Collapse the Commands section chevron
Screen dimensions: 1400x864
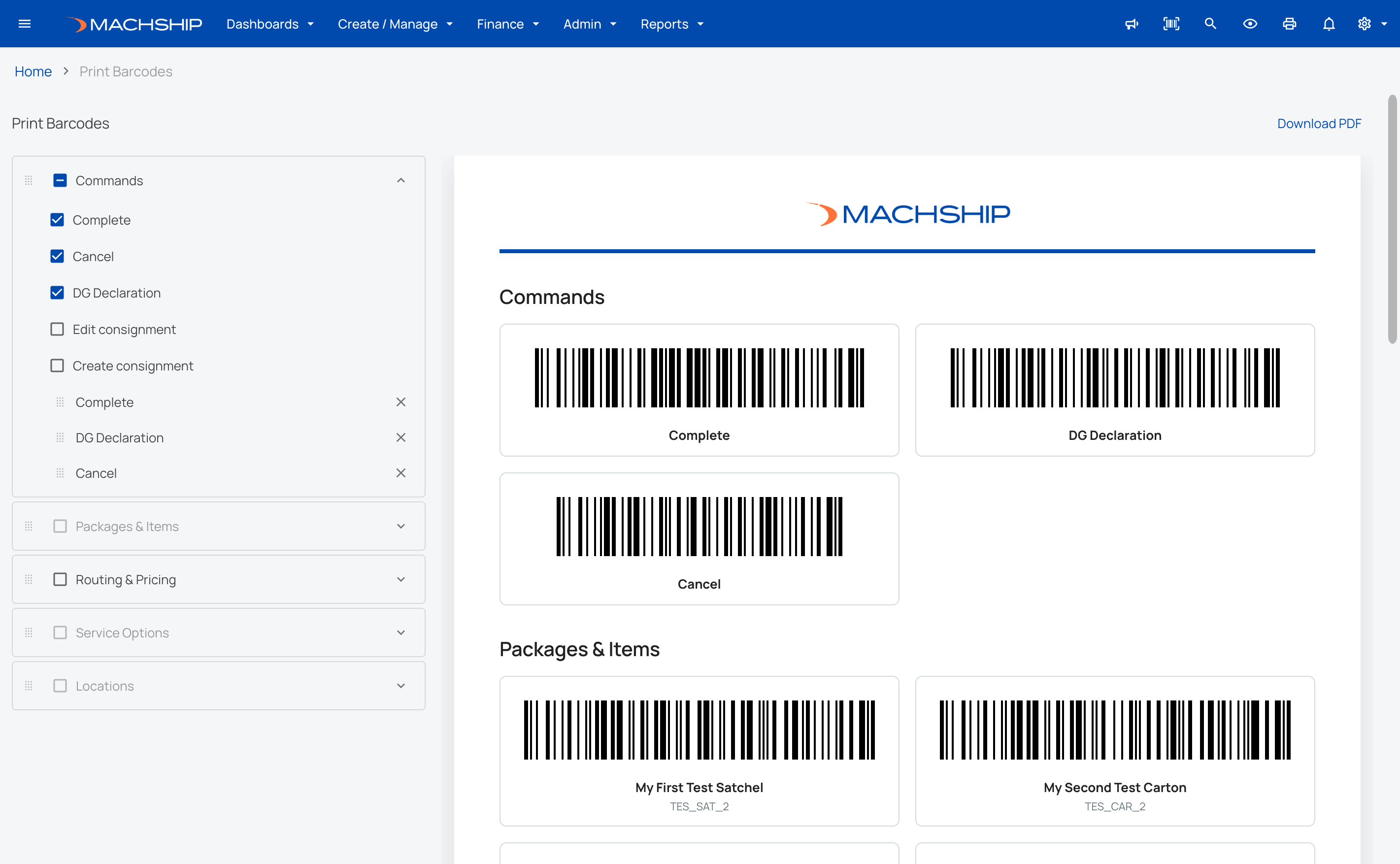400,181
